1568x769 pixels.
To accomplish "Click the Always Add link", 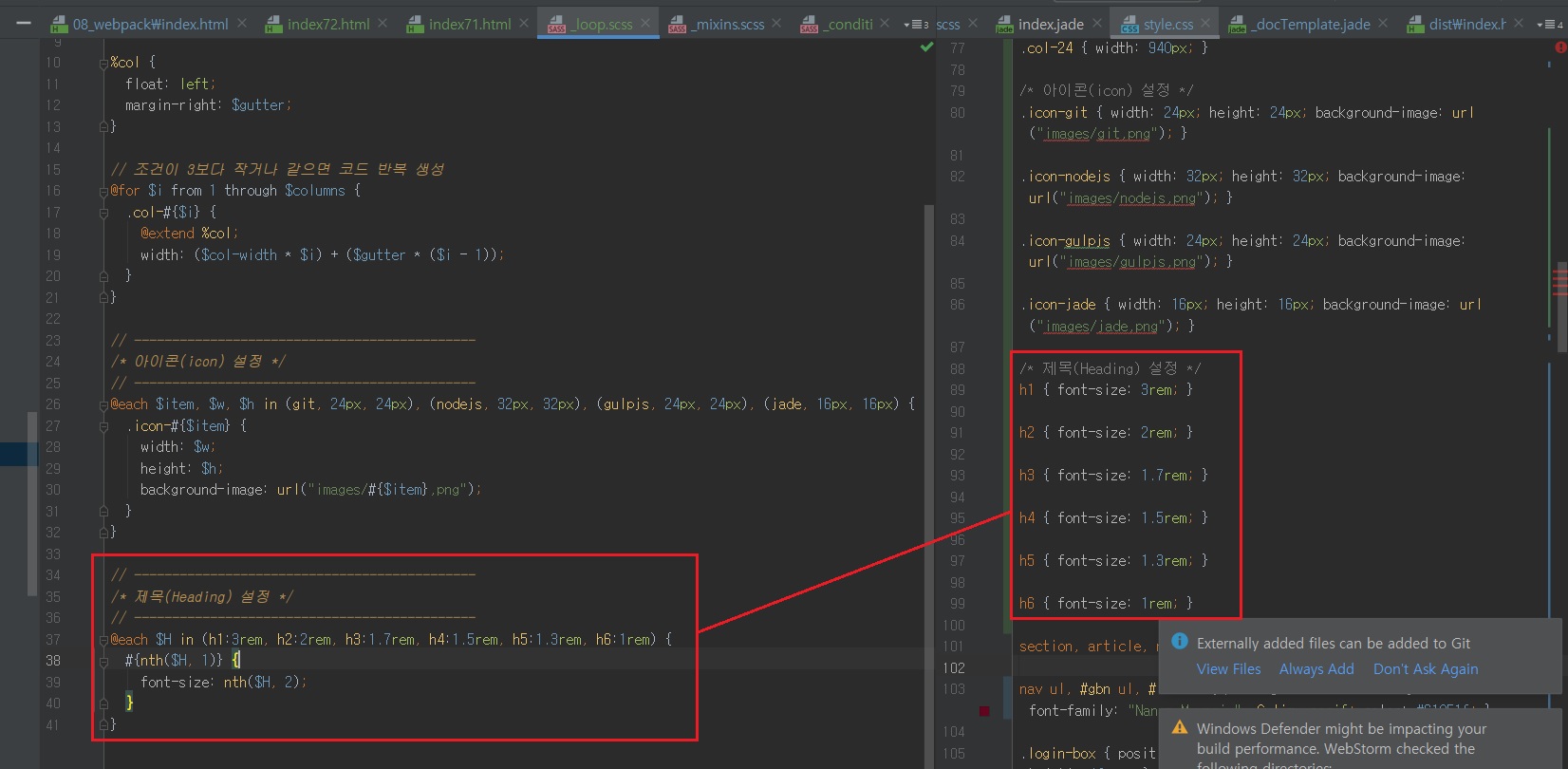I will 1316,668.
